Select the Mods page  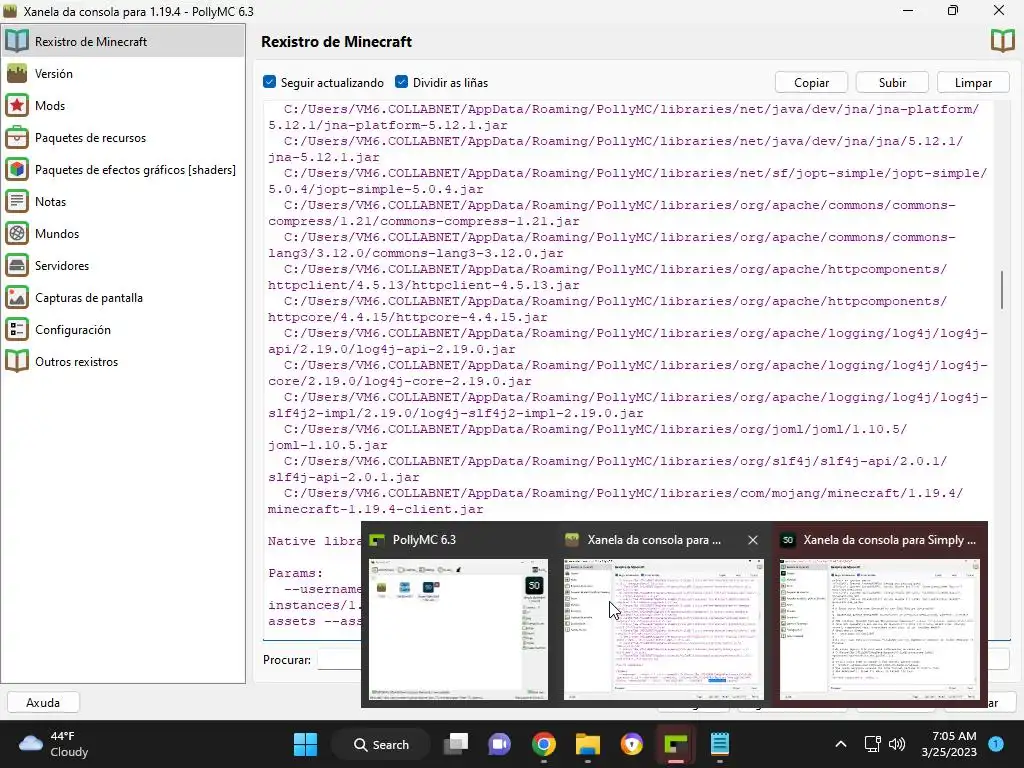pos(123,105)
